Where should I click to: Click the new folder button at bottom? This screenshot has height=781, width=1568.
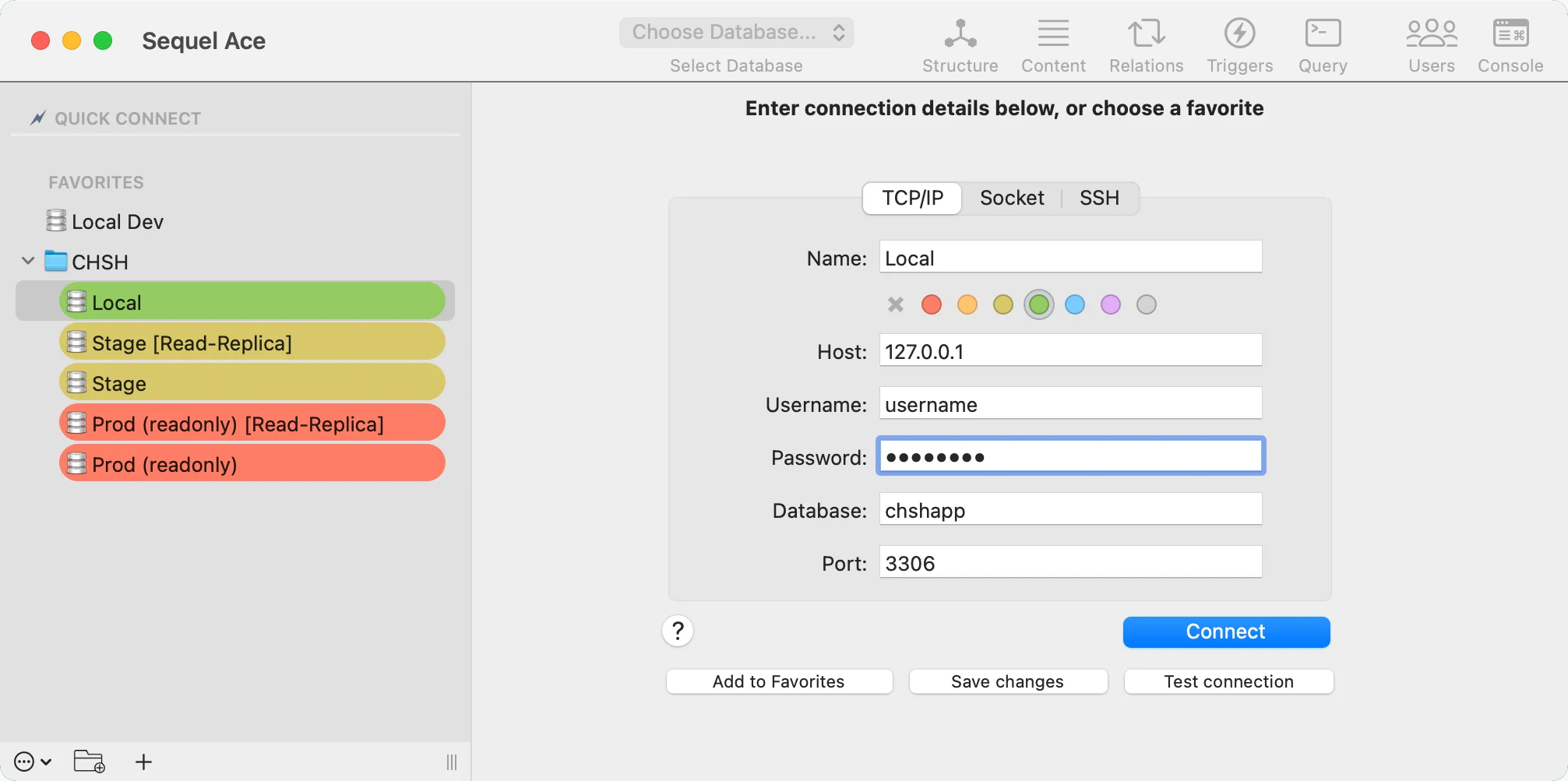(x=89, y=762)
